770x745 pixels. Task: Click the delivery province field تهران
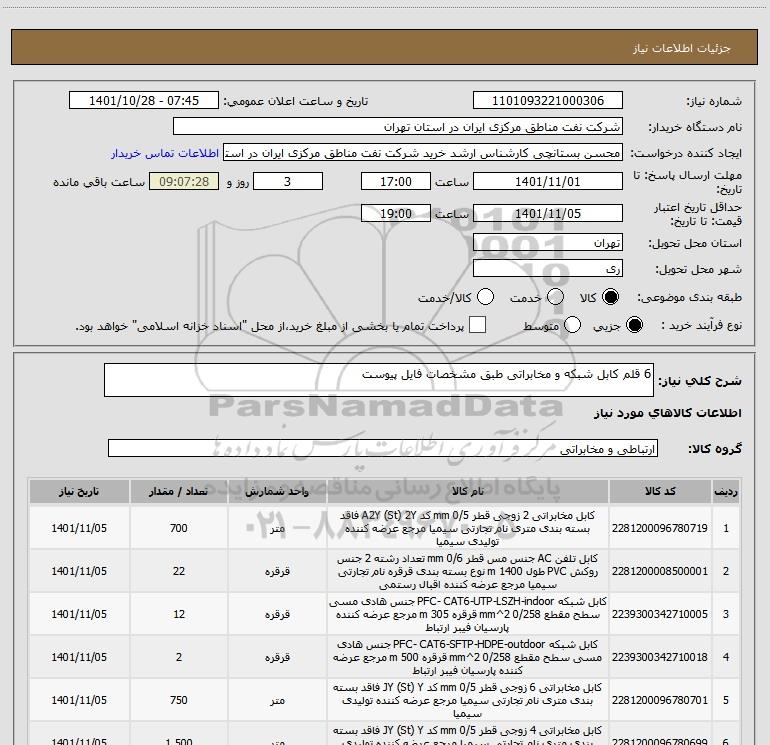pos(548,243)
